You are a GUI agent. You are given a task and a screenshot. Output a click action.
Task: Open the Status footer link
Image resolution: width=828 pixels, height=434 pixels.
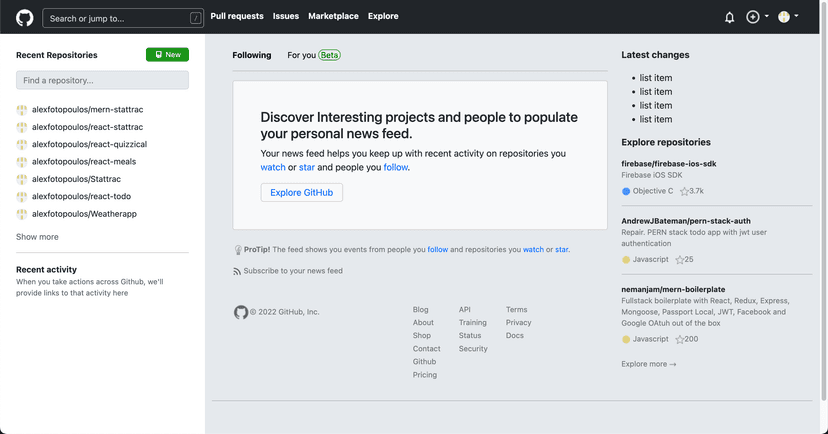coord(469,335)
